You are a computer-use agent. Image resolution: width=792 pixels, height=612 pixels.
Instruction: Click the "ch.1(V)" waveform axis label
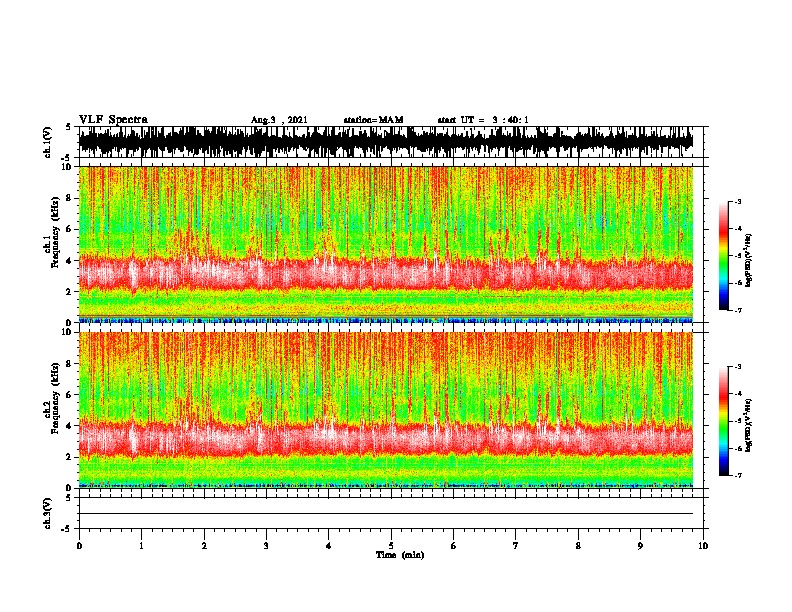point(48,142)
